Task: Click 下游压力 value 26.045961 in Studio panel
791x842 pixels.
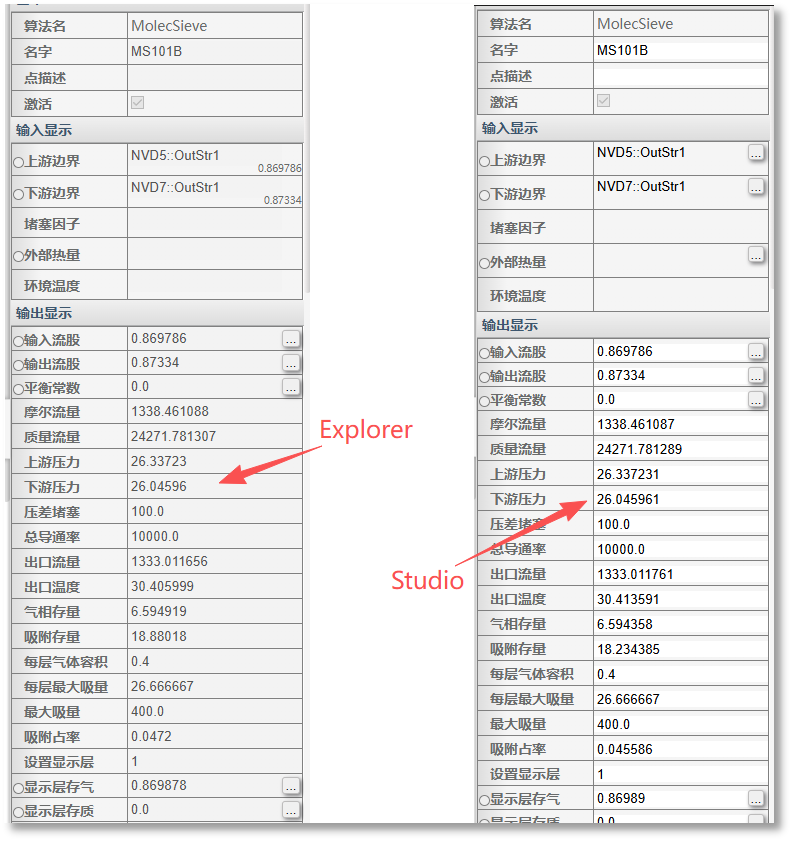Action: click(680, 499)
